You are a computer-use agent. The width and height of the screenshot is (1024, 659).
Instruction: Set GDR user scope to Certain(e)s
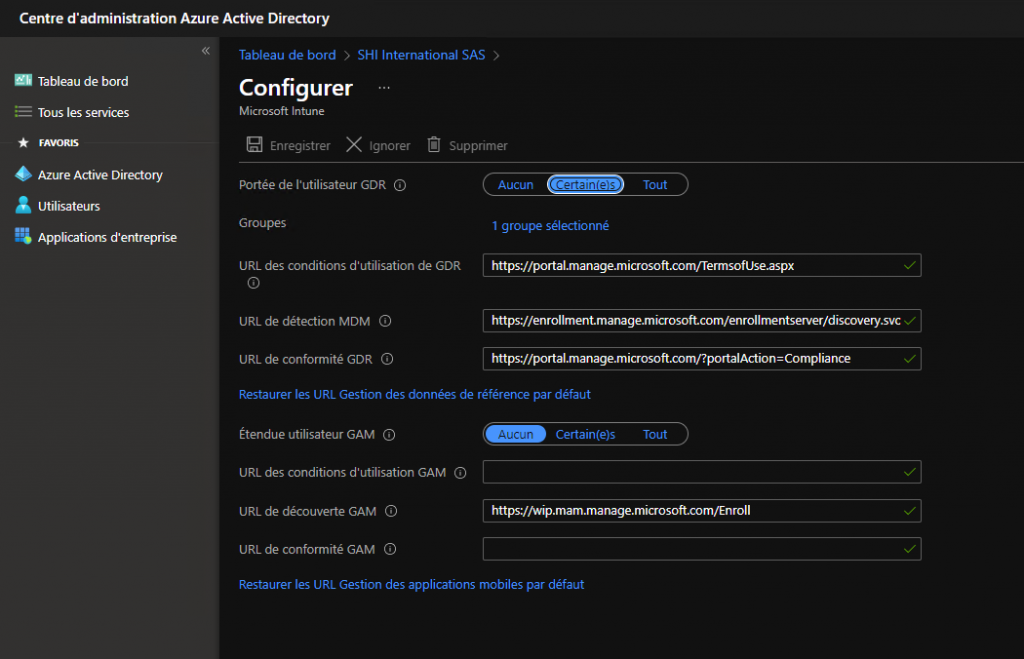click(x=585, y=185)
